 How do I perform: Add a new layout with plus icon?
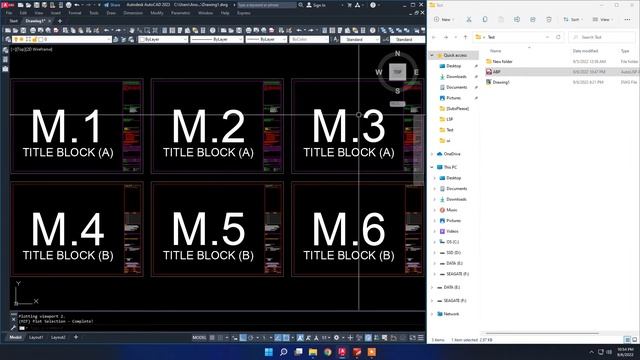point(76,337)
